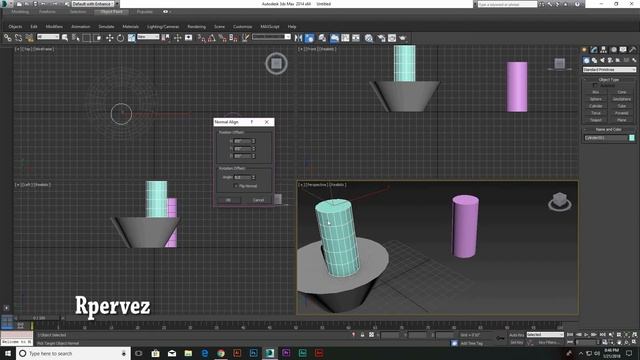This screenshot has height=360, width=640.
Task: Open Select by Name list icon
Action: [76, 38]
